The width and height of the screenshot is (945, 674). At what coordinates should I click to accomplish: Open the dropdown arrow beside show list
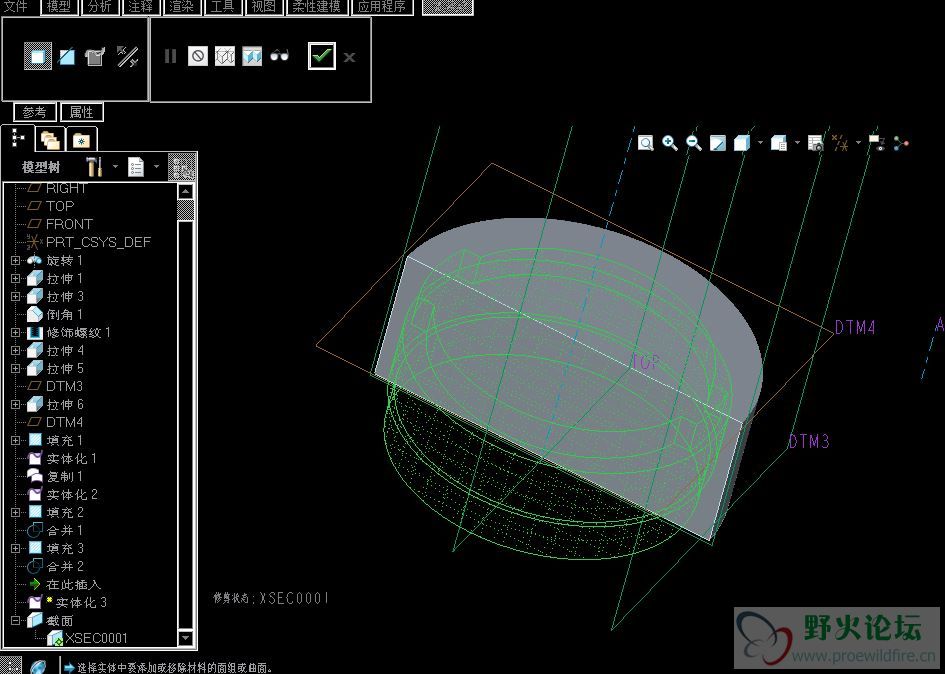tap(156, 166)
